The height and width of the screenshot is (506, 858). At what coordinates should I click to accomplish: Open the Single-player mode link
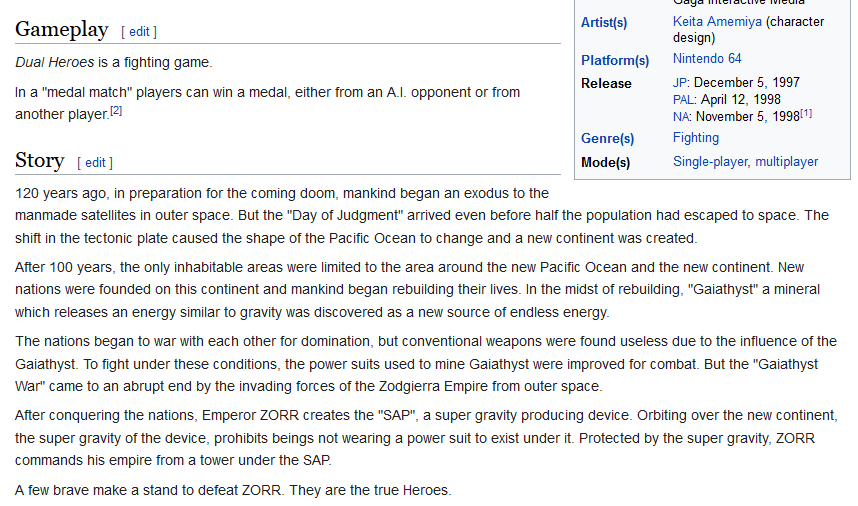pyautogui.click(x=710, y=162)
